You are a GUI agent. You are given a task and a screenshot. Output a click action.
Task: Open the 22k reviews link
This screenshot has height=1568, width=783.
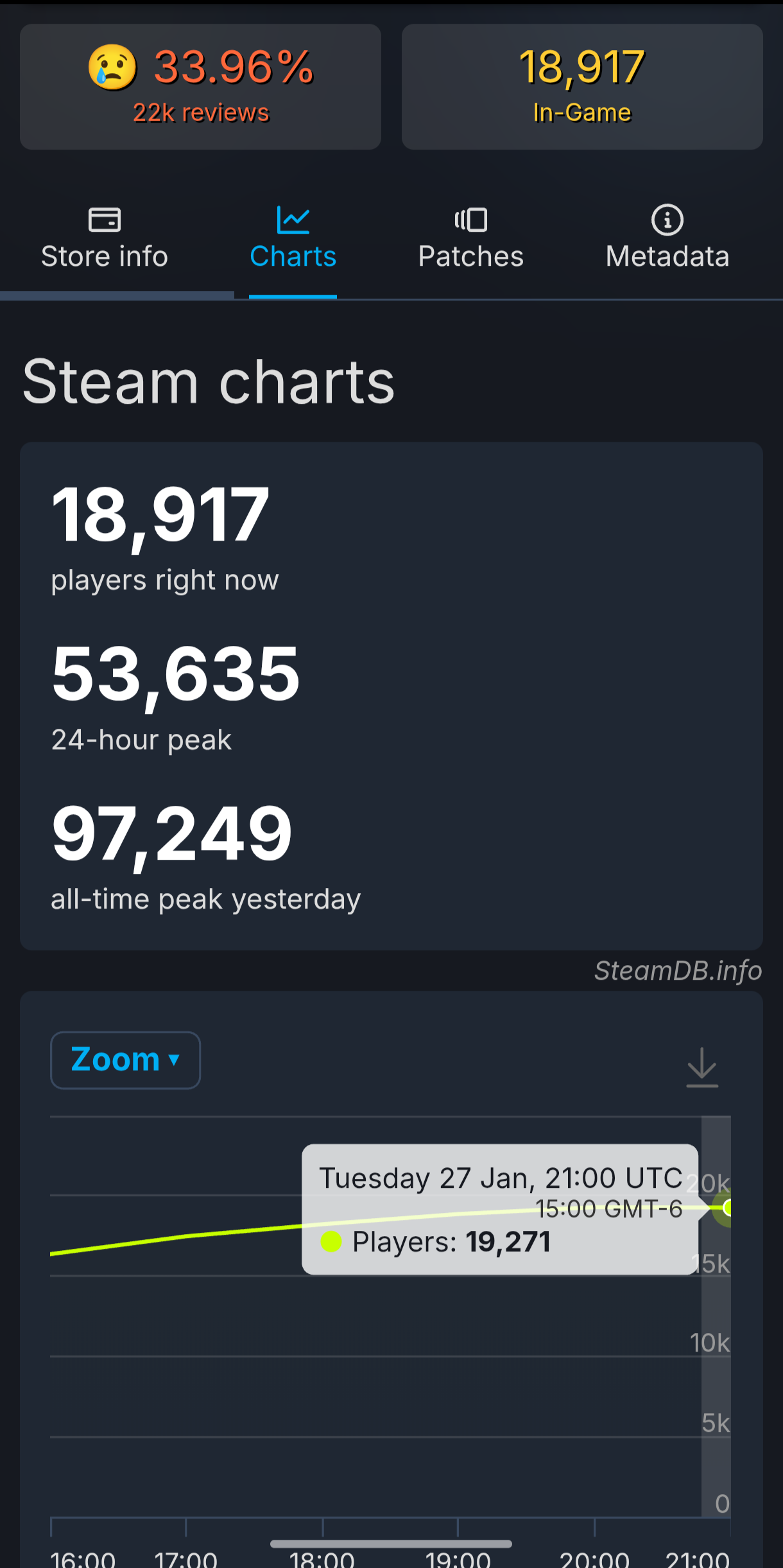tap(201, 113)
